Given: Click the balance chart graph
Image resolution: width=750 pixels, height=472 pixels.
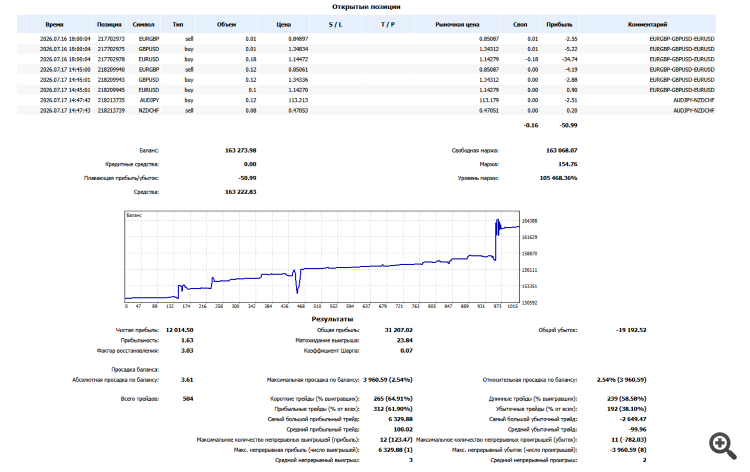Looking at the screenshot, I should click(322, 256).
